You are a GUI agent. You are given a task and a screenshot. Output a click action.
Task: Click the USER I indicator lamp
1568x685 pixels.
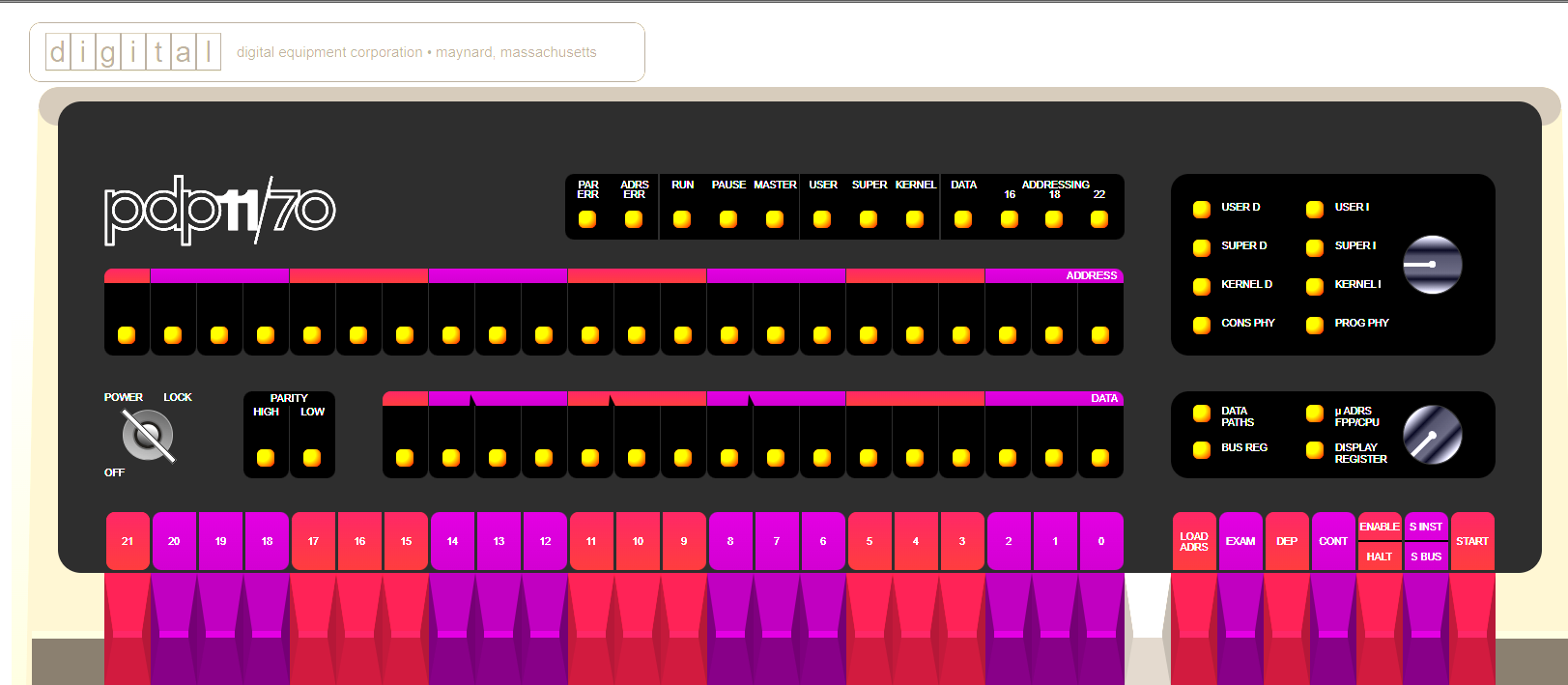pos(1315,209)
